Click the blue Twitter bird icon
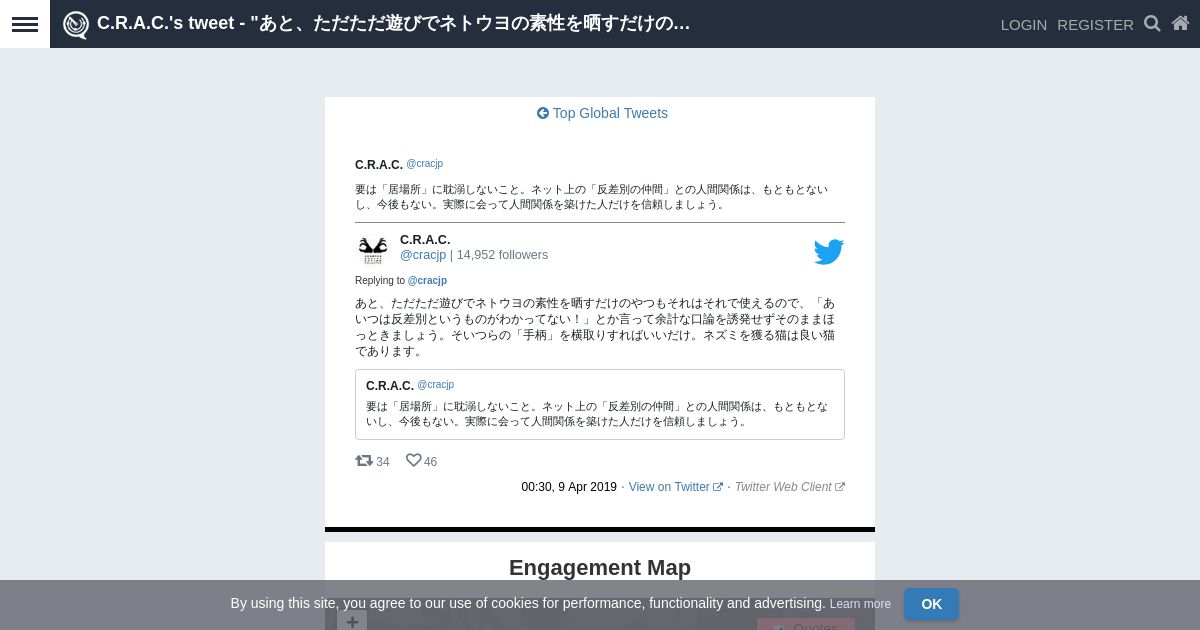 pos(829,252)
